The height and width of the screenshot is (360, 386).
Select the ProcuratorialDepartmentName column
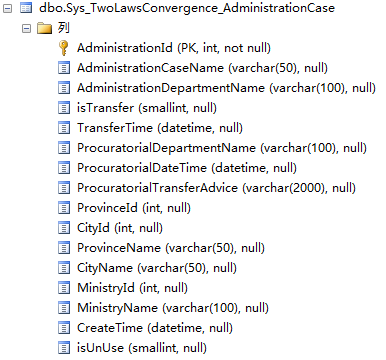222,148
